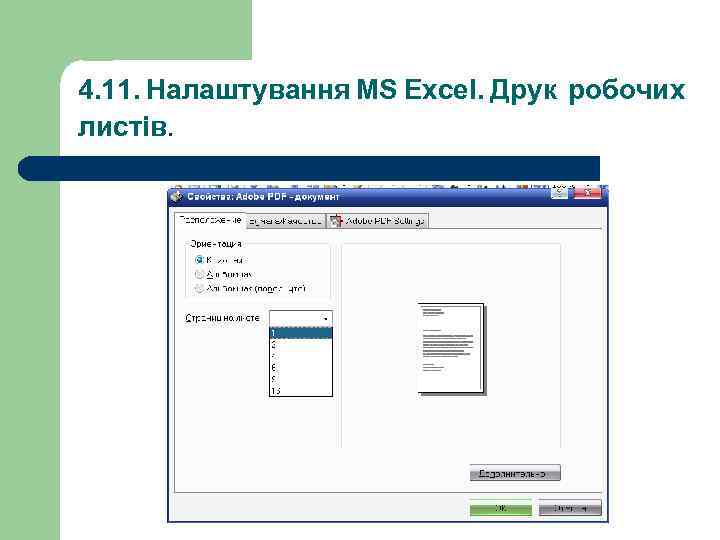Click the Adobe PDF Settings tab icon
The height and width of the screenshot is (540, 720).
(336, 221)
